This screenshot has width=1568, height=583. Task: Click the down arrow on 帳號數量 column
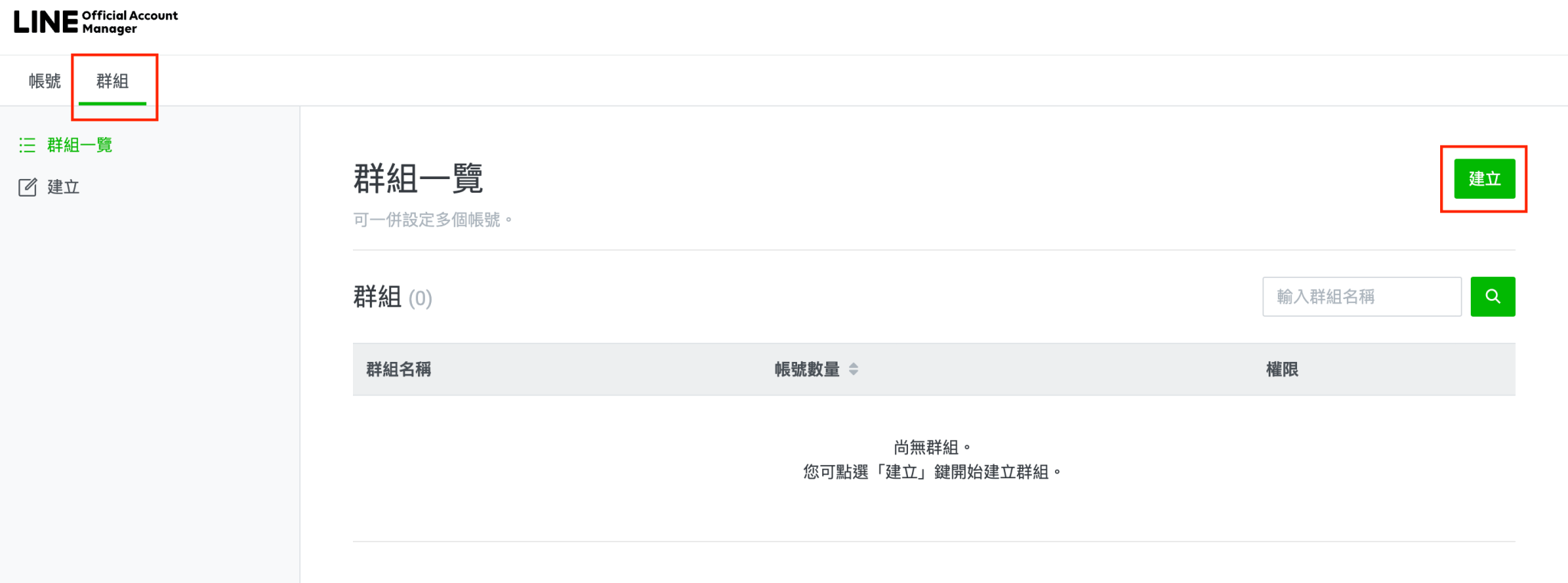(x=855, y=373)
